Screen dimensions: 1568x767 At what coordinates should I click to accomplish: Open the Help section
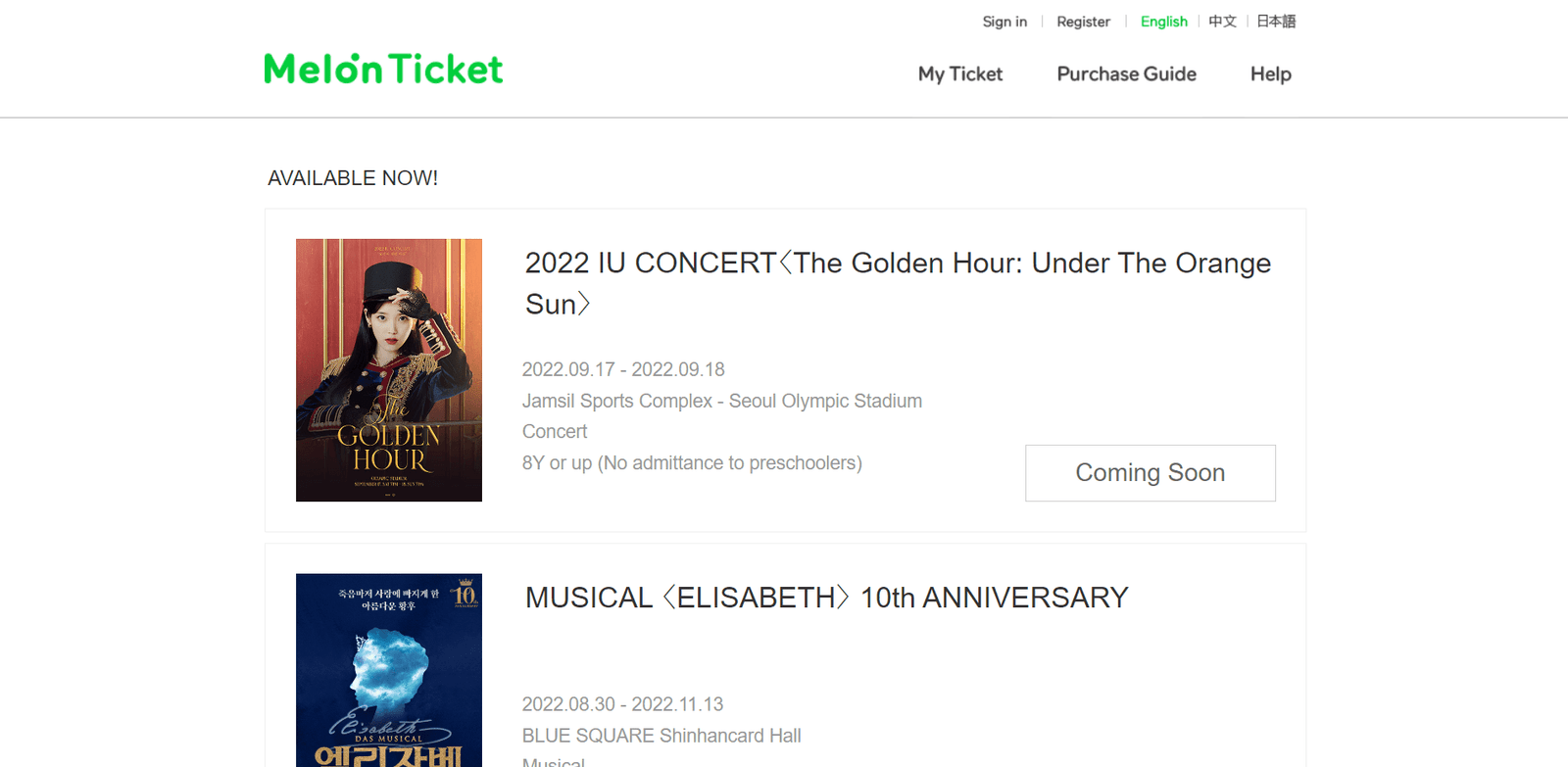[x=1269, y=73]
